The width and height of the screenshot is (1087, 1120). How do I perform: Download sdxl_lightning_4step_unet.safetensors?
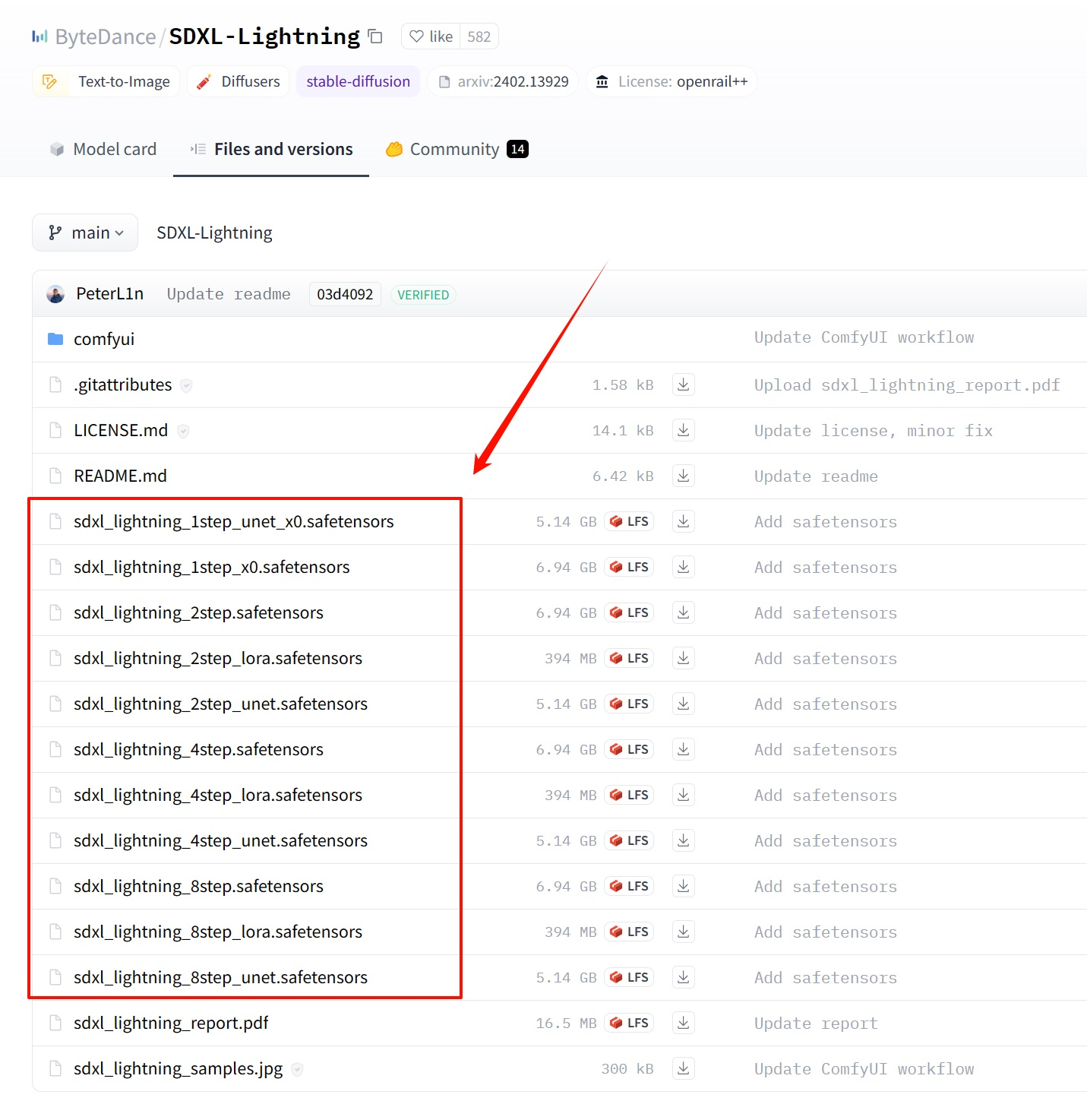[684, 840]
